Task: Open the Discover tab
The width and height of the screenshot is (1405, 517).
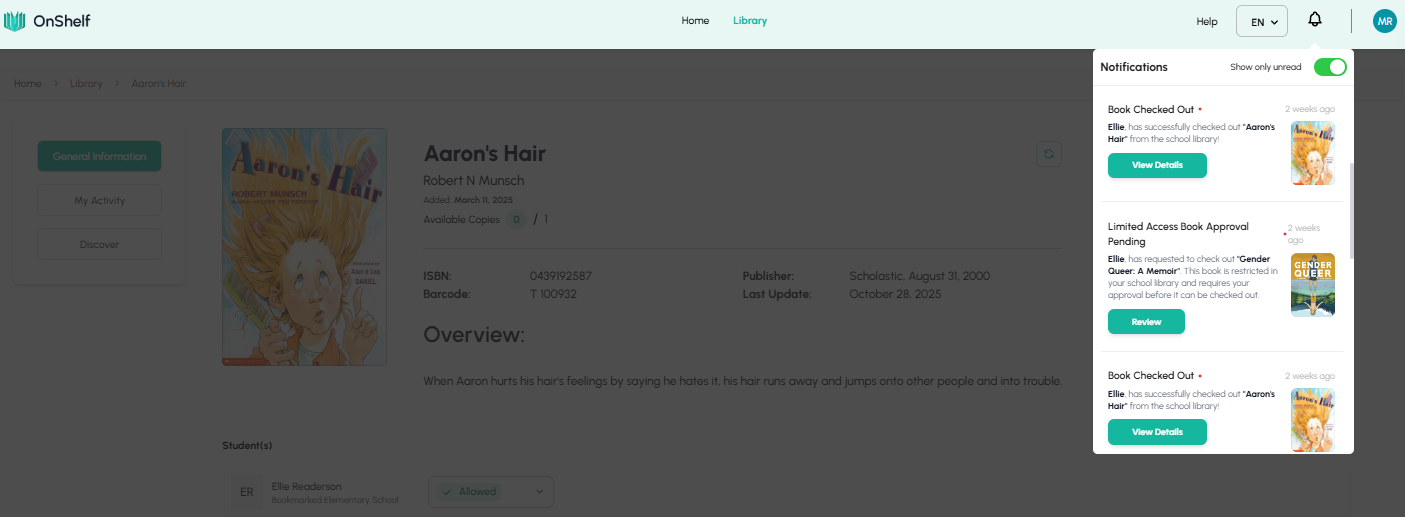Action: point(99,244)
